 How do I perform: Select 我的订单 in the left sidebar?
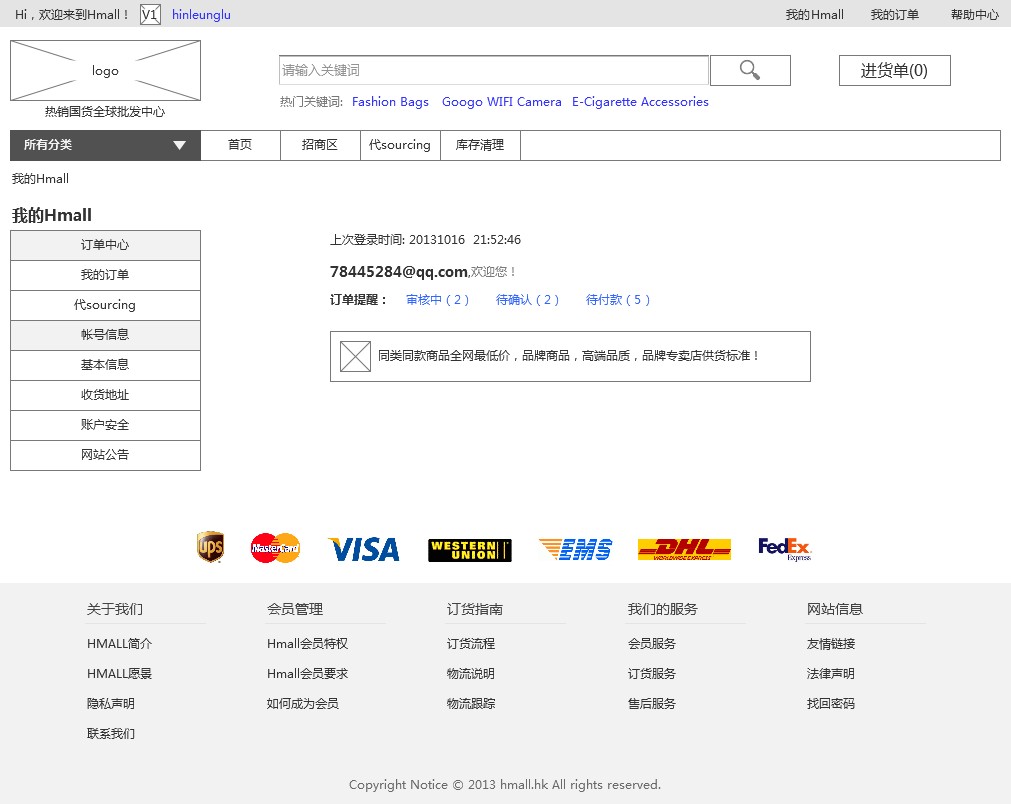click(105, 275)
